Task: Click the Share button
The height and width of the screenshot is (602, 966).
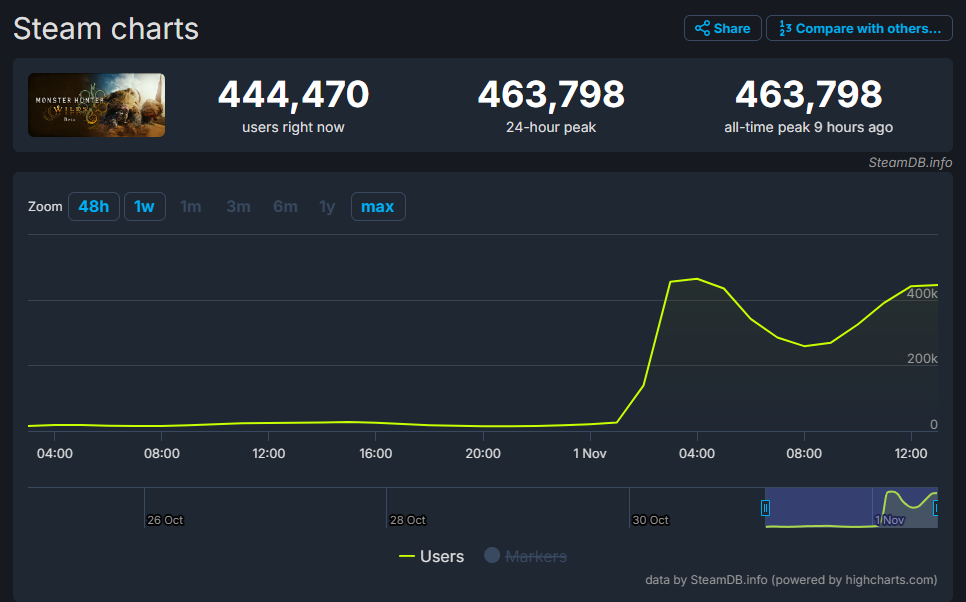Action: pos(722,28)
